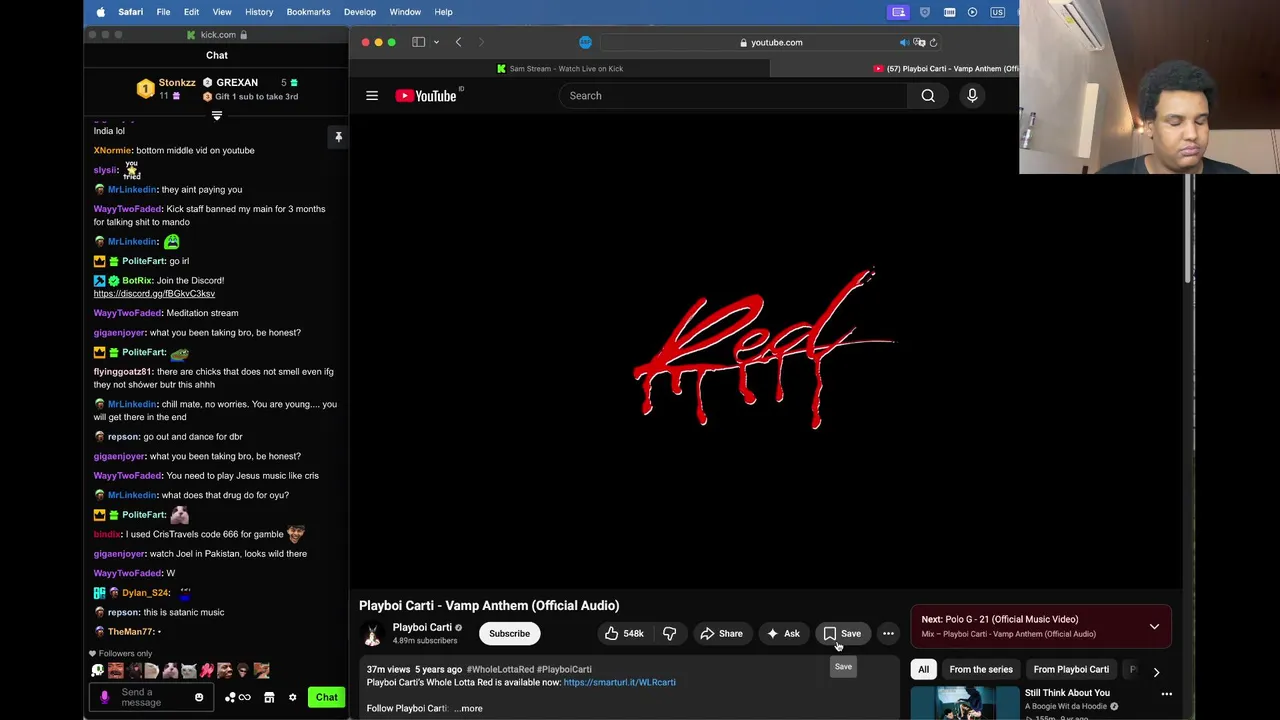The image size is (1280, 720).
Task: Go back in Safari history
Action: (458, 42)
